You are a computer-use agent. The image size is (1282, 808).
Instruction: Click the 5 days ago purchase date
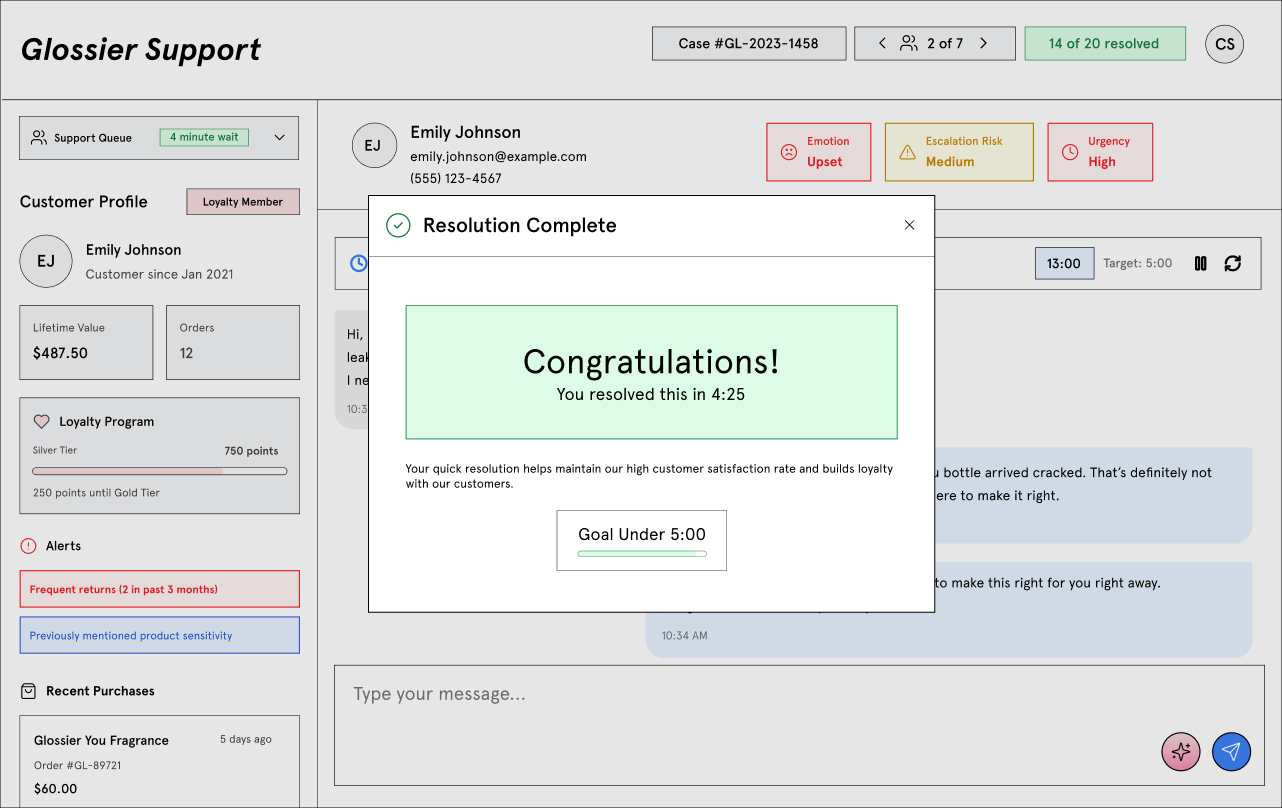point(246,739)
